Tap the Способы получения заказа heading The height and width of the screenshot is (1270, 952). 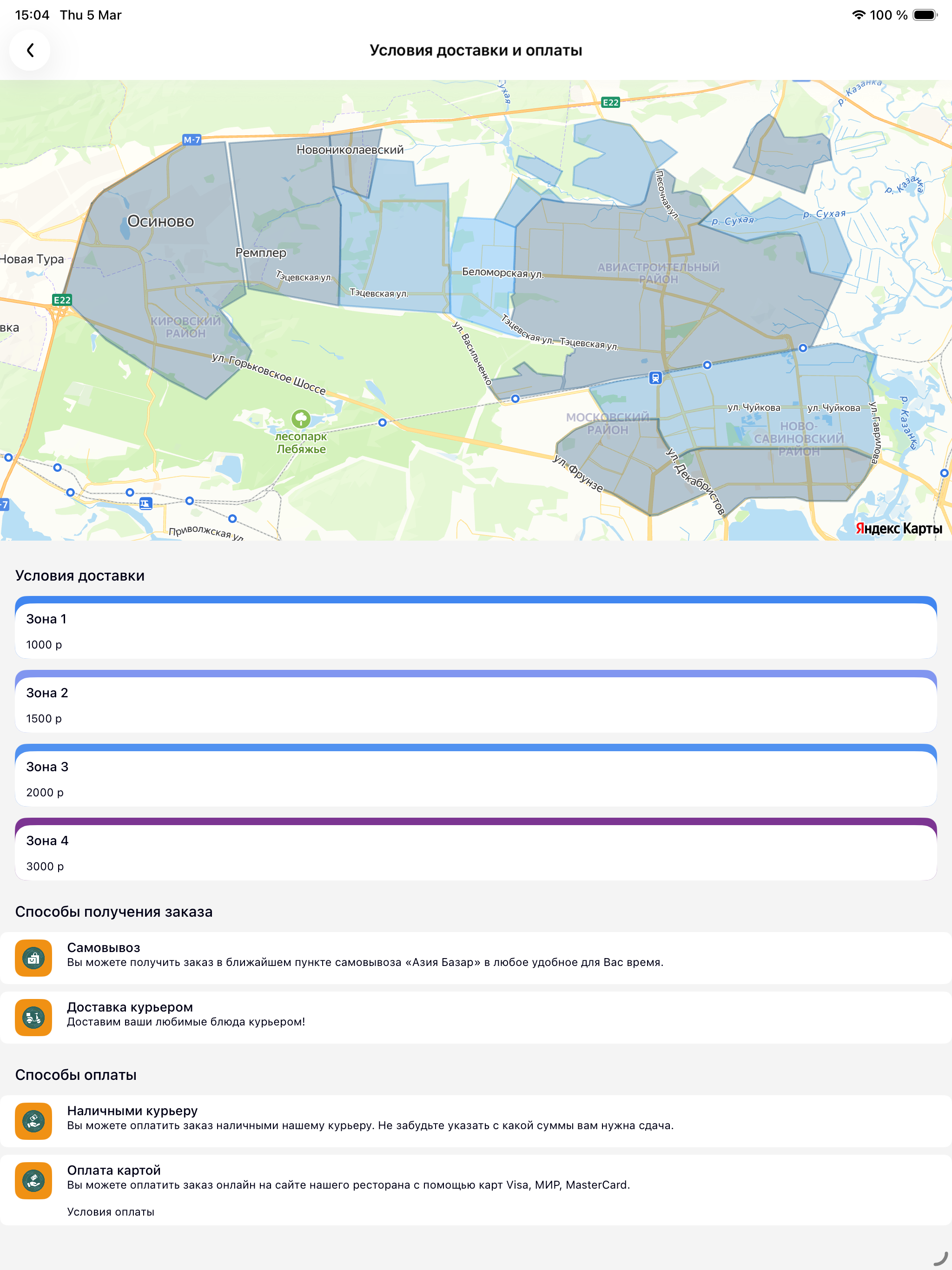pos(114,912)
